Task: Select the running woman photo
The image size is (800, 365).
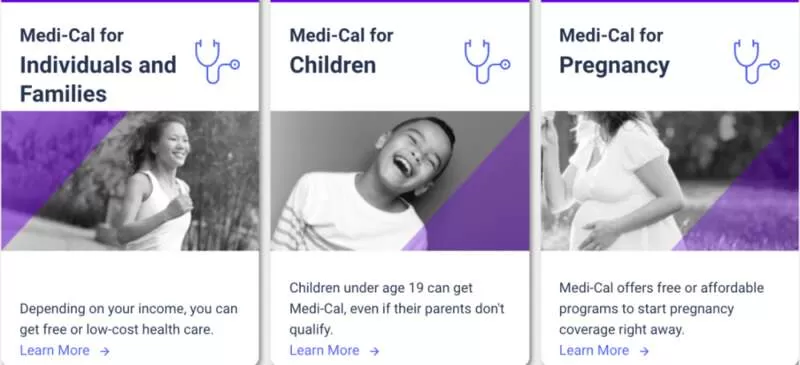Action: 130,181
